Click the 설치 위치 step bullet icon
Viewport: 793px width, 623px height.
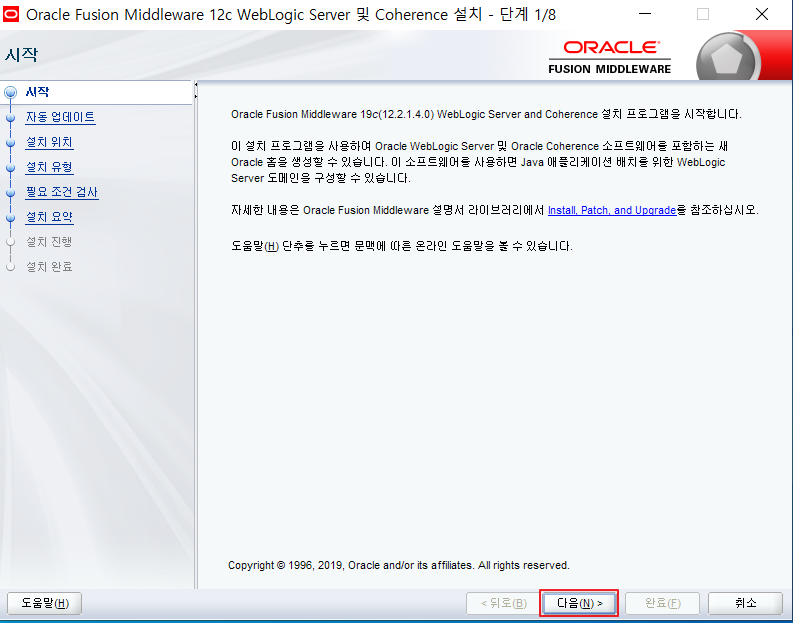click(x=11, y=143)
